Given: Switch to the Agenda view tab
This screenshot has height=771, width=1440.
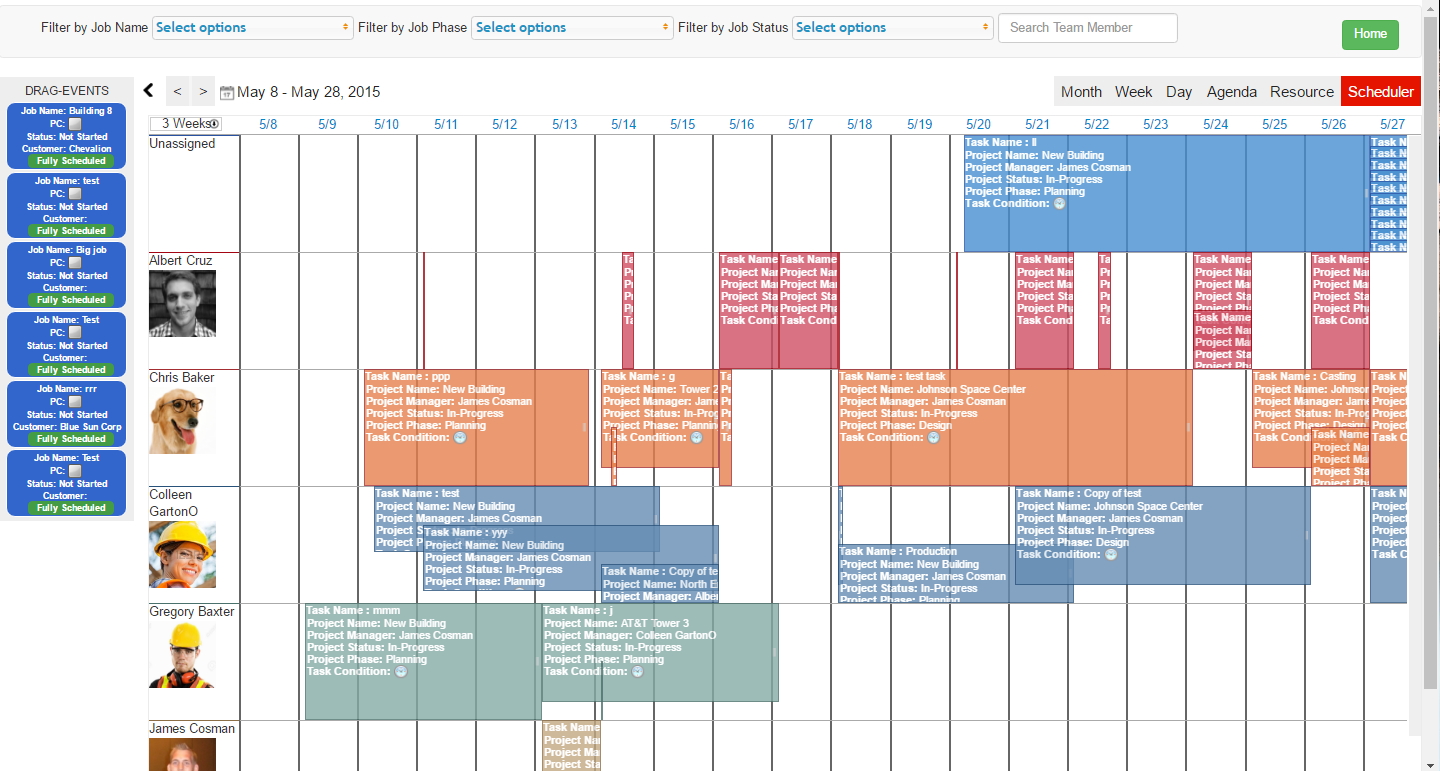Looking at the screenshot, I should pyautogui.click(x=1231, y=91).
